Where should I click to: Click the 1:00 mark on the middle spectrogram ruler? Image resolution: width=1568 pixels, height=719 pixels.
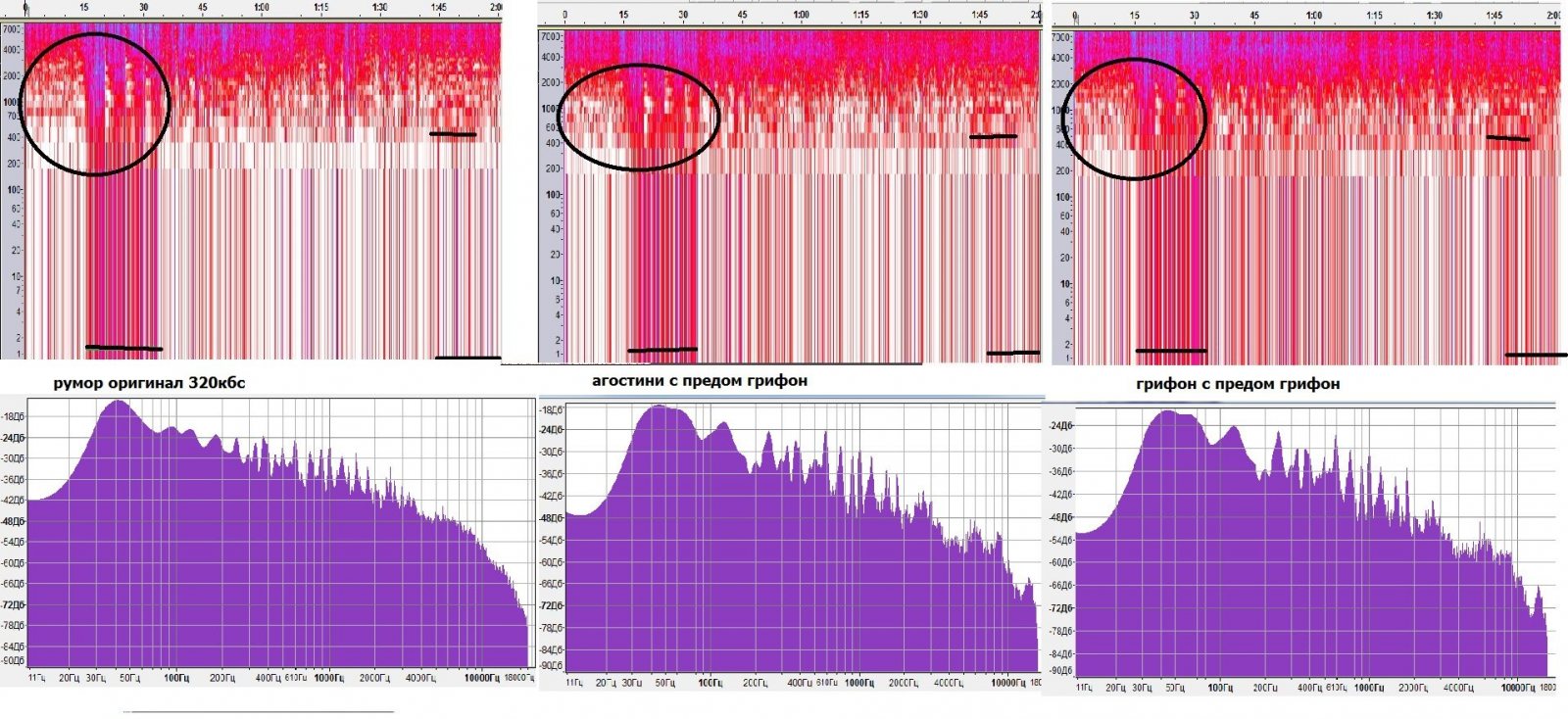pos(802,15)
